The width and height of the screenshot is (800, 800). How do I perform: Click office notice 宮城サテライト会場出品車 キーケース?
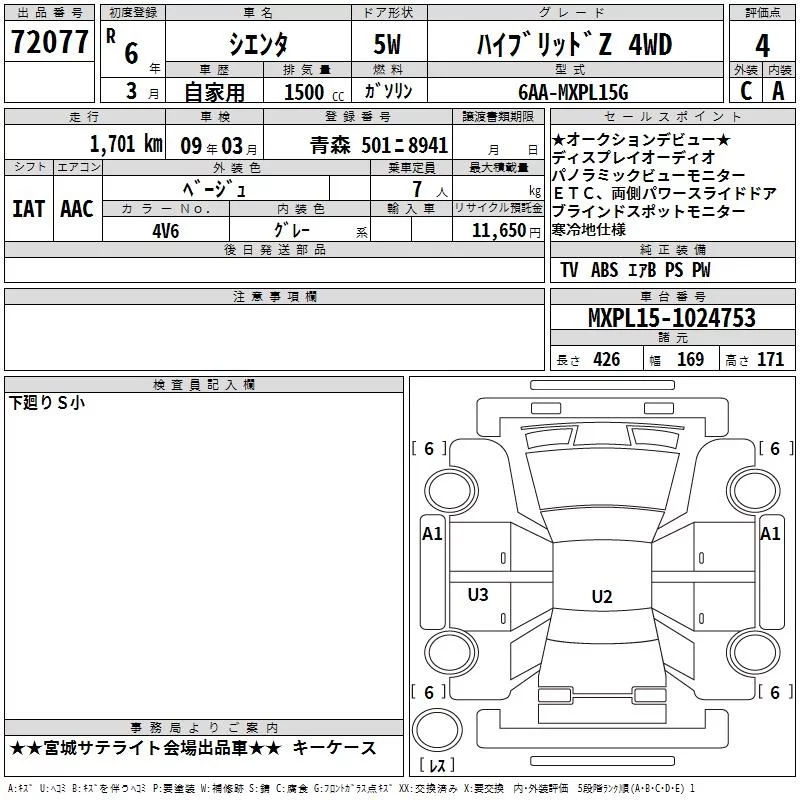(x=193, y=748)
